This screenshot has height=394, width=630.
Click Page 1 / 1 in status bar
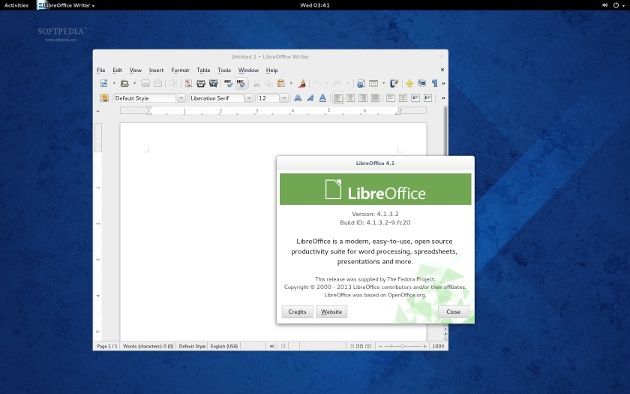107,346
